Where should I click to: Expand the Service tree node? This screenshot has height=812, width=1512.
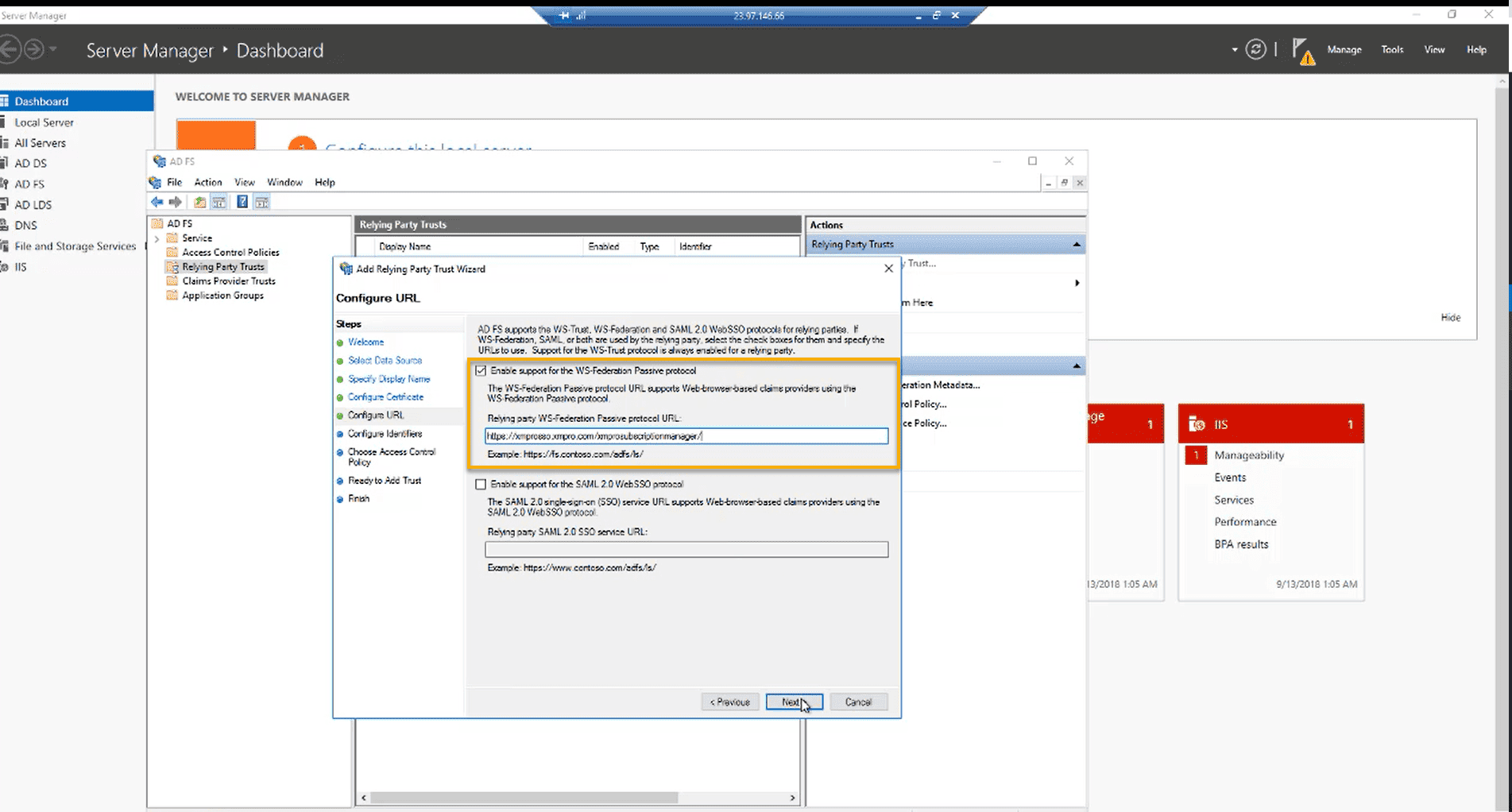tap(157, 238)
